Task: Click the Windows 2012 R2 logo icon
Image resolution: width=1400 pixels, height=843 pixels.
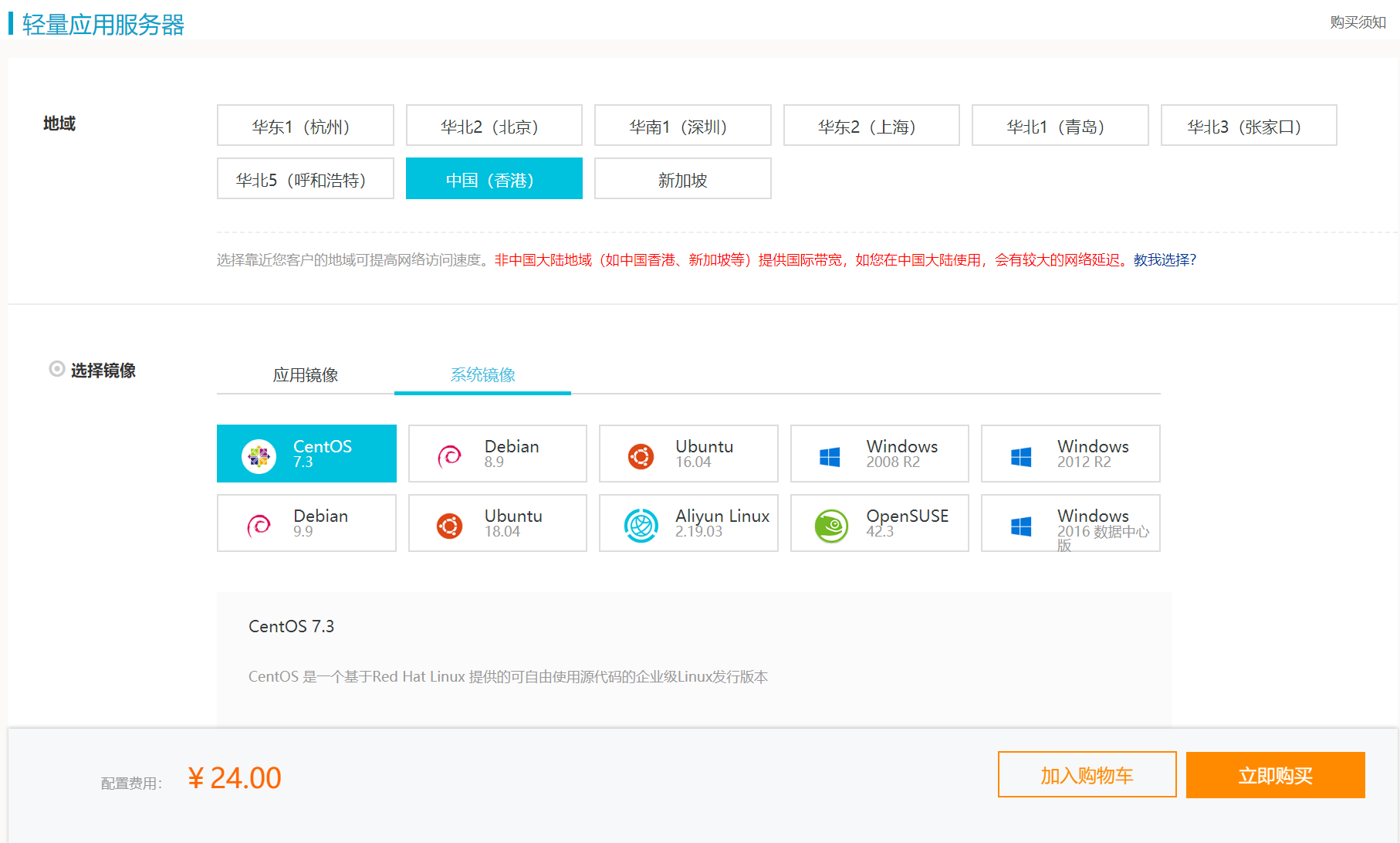Action: [x=1021, y=457]
